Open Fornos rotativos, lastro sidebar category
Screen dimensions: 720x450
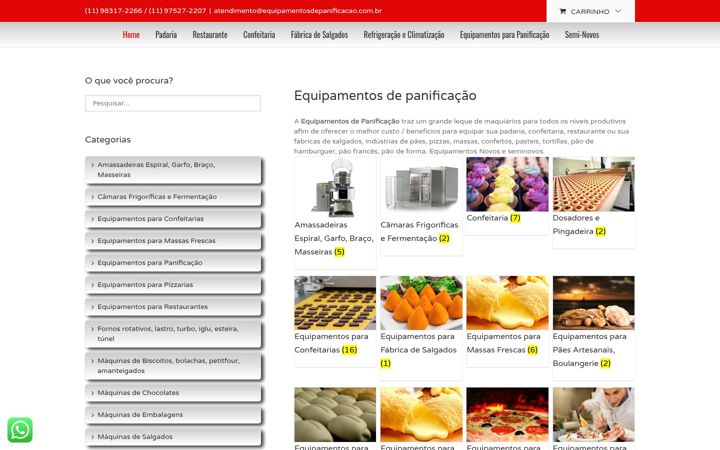click(173, 334)
